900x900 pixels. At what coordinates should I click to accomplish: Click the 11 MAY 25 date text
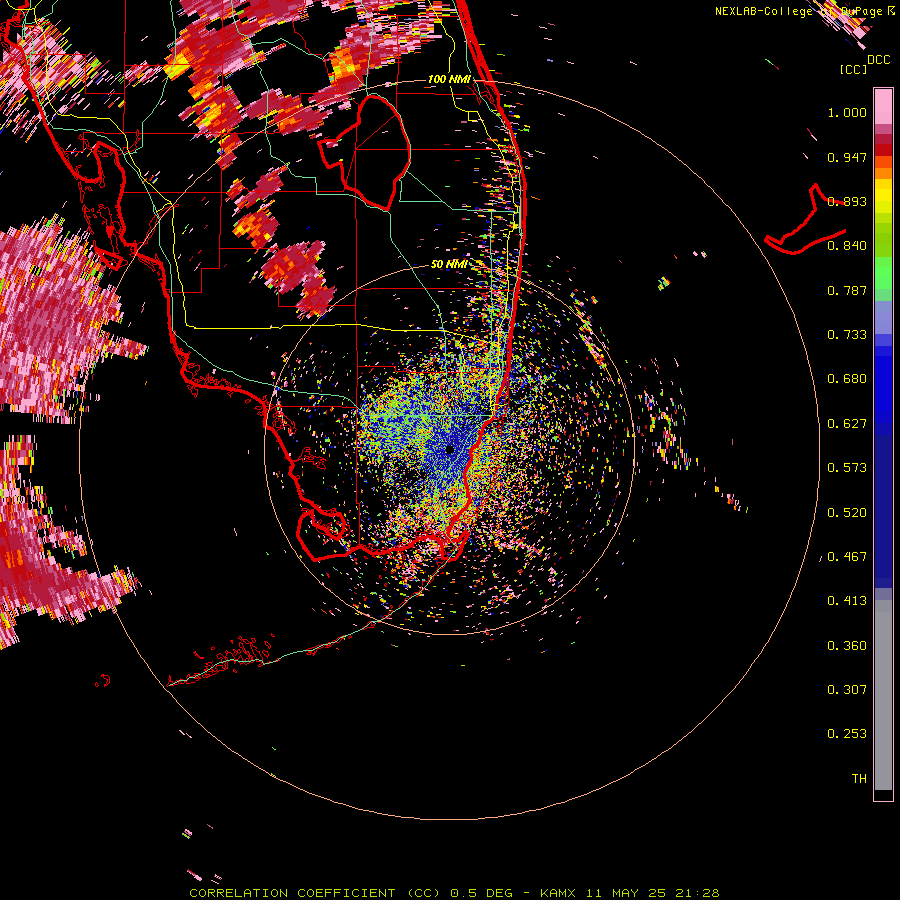click(x=626, y=893)
